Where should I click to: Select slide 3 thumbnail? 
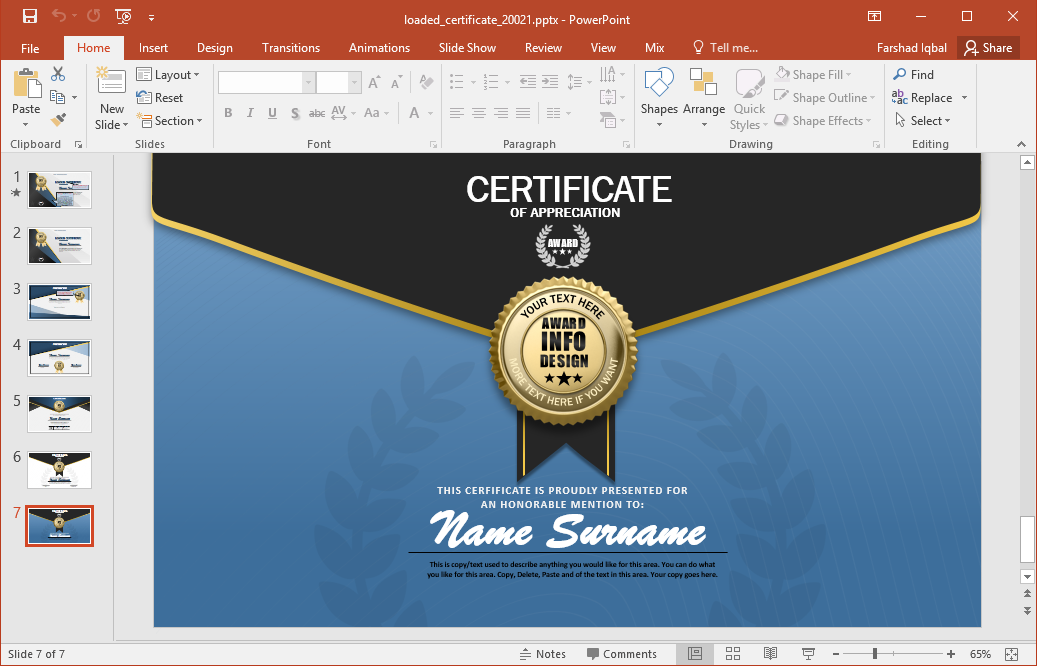pyautogui.click(x=60, y=301)
